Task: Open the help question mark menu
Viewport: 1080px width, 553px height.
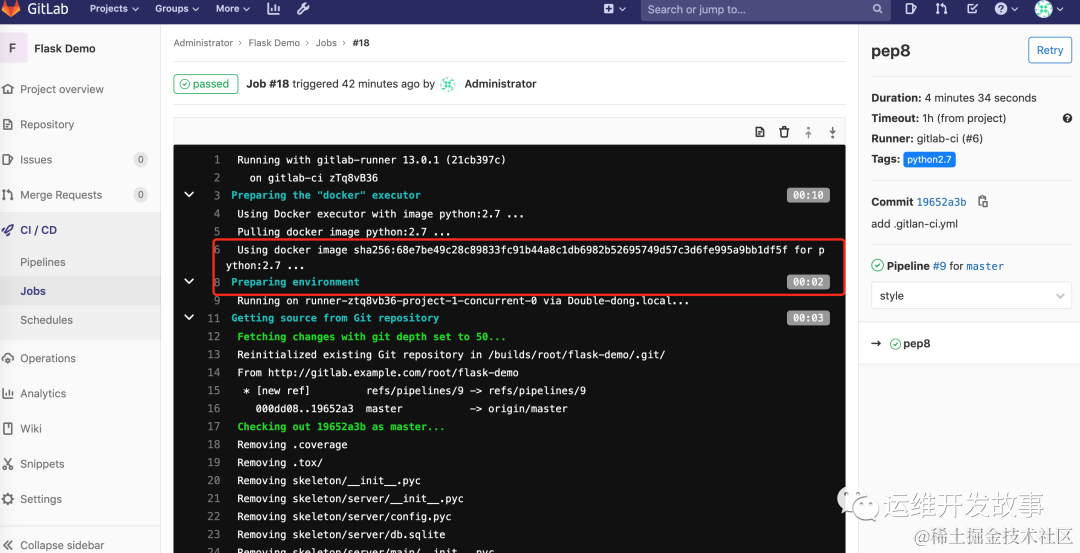Action: click(x=1006, y=9)
